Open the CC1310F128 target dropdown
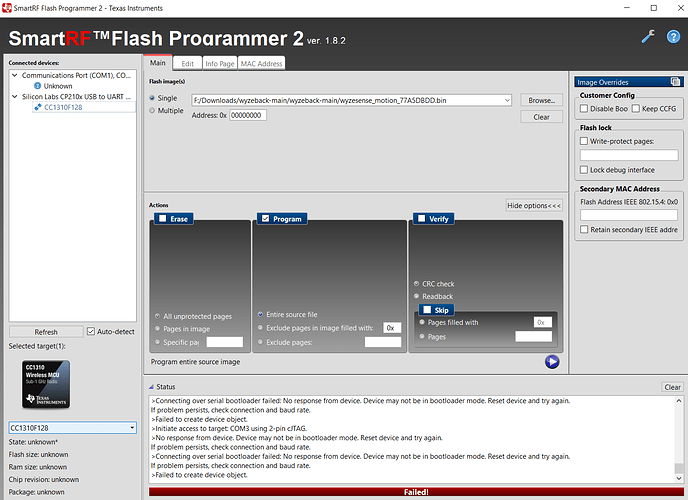This screenshot has height=500, width=688. pos(132,428)
